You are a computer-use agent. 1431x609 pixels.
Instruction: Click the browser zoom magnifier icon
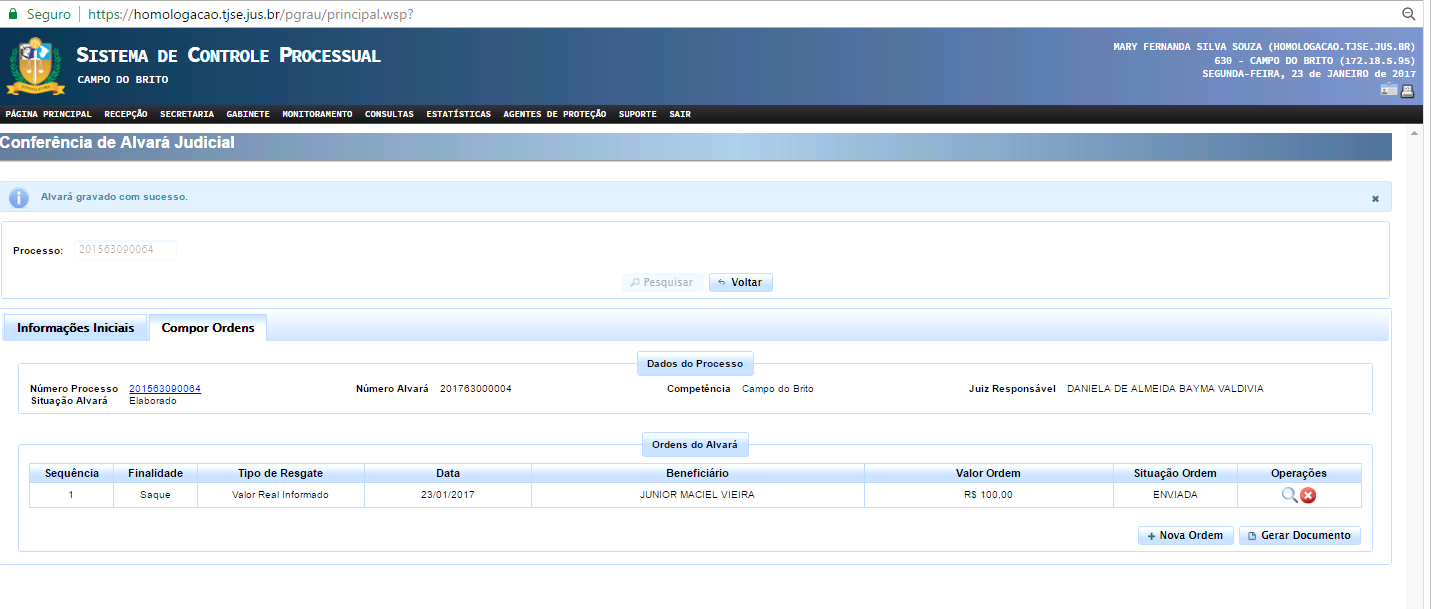1408,14
